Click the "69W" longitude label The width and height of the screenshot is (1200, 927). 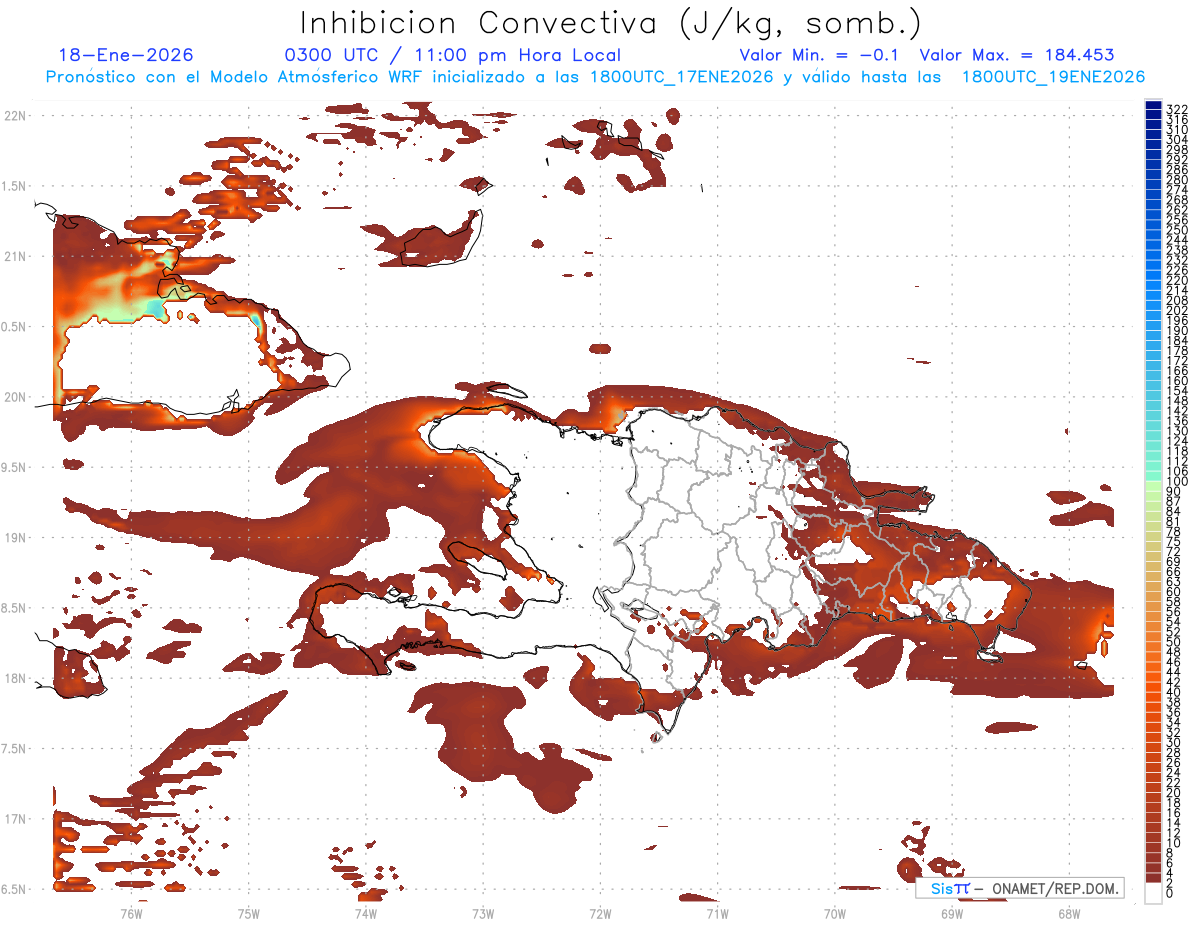pos(952,913)
